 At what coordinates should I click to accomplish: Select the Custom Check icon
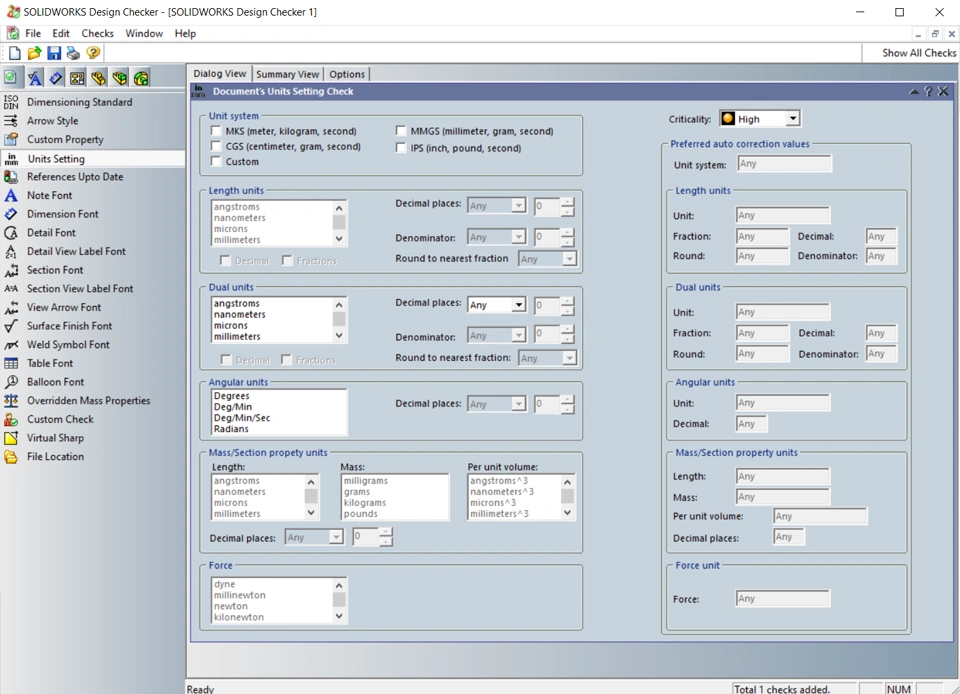[x=11, y=420]
